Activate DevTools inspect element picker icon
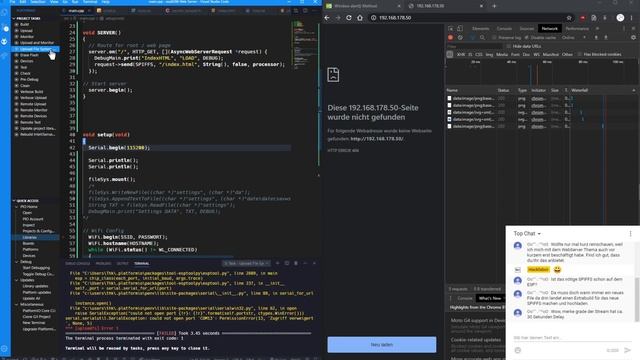The image size is (640, 360). click(451, 29)
